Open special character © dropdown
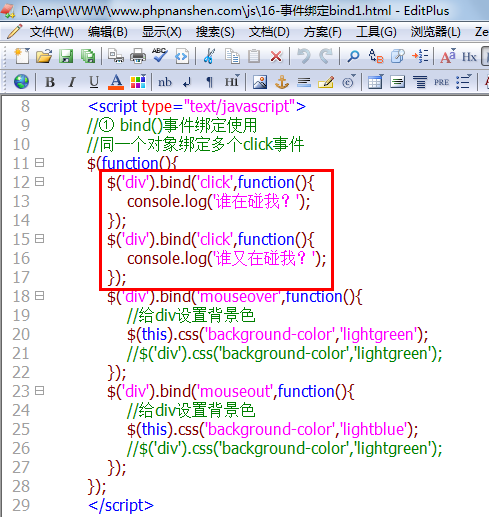Screen dimensions: 489x517 [x=348, y=82]
